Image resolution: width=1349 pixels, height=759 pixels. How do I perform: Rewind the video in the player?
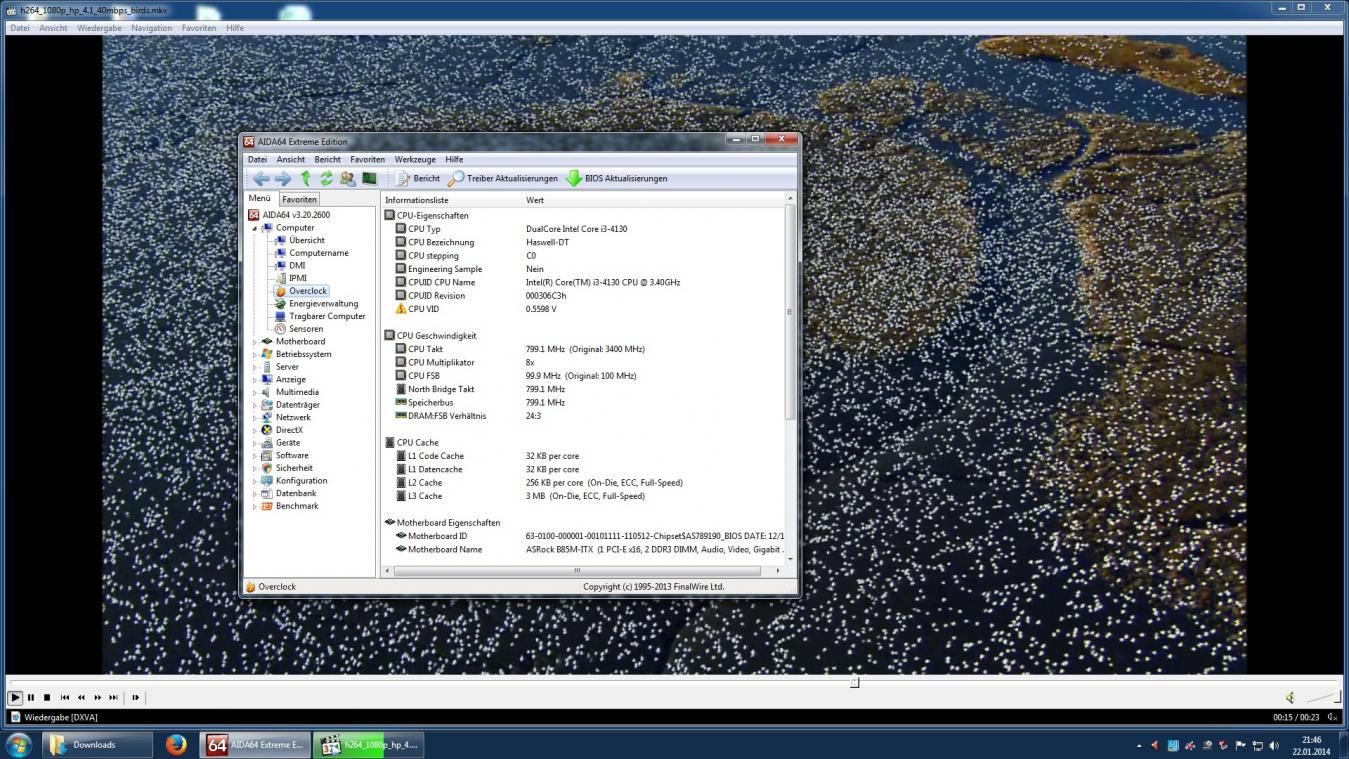tap(81, 697)
